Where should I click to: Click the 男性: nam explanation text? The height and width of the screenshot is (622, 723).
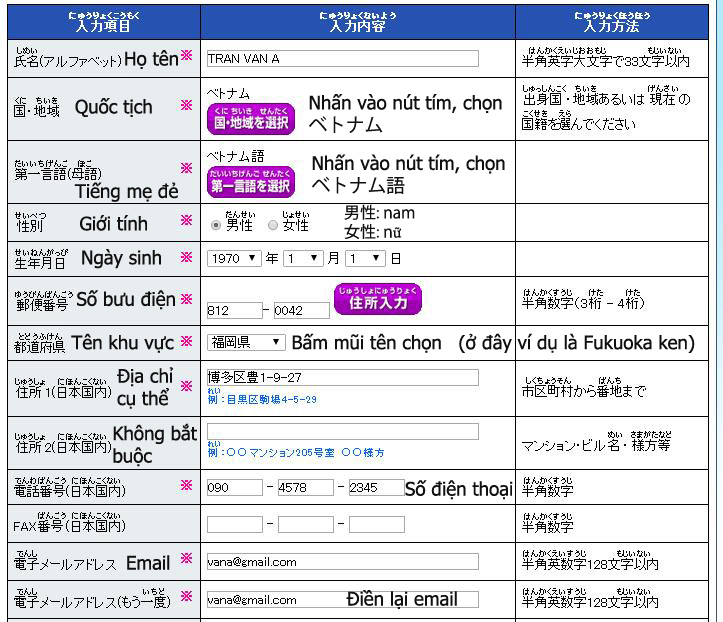pyautogui.click(x=379, y=213)
